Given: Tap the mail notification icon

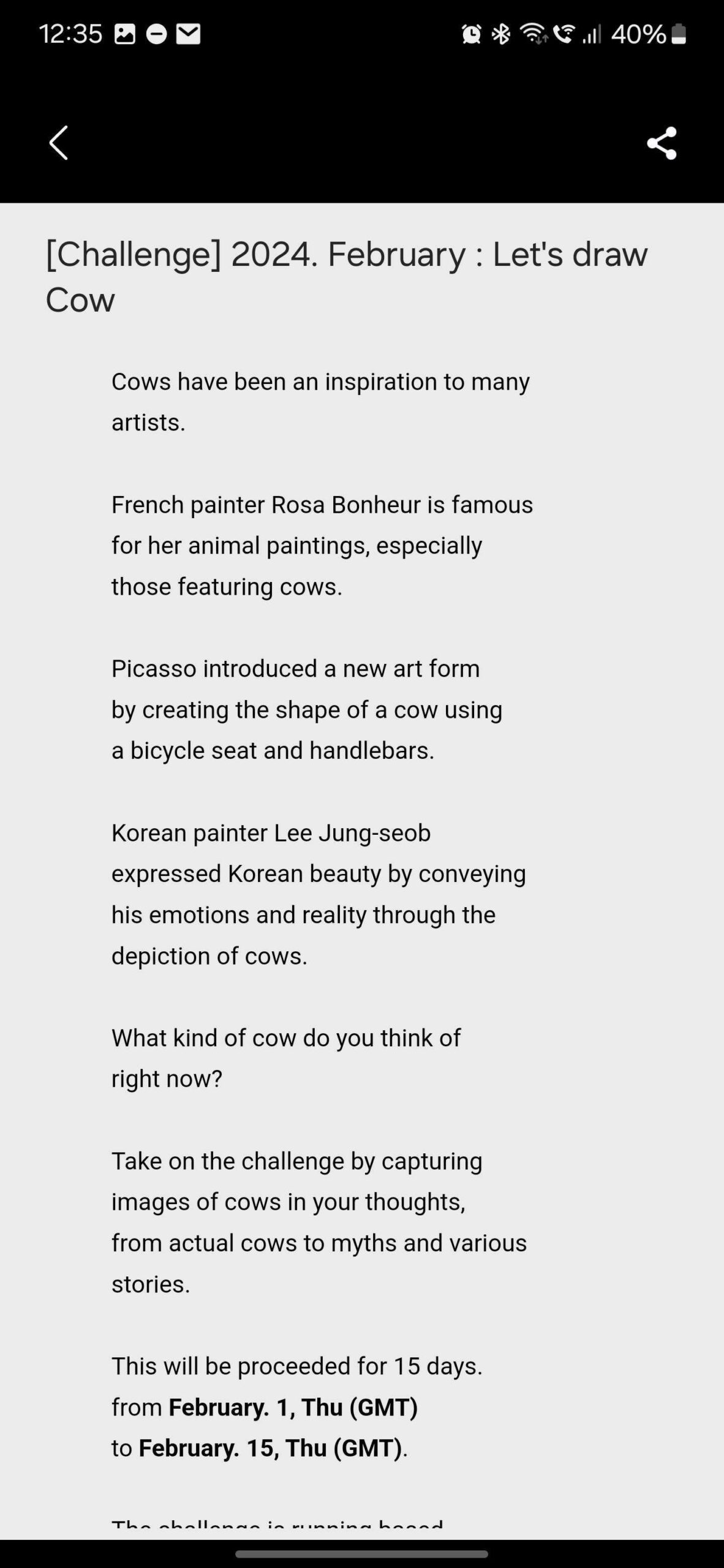Looking at the screenshot, I should point(188,34).
